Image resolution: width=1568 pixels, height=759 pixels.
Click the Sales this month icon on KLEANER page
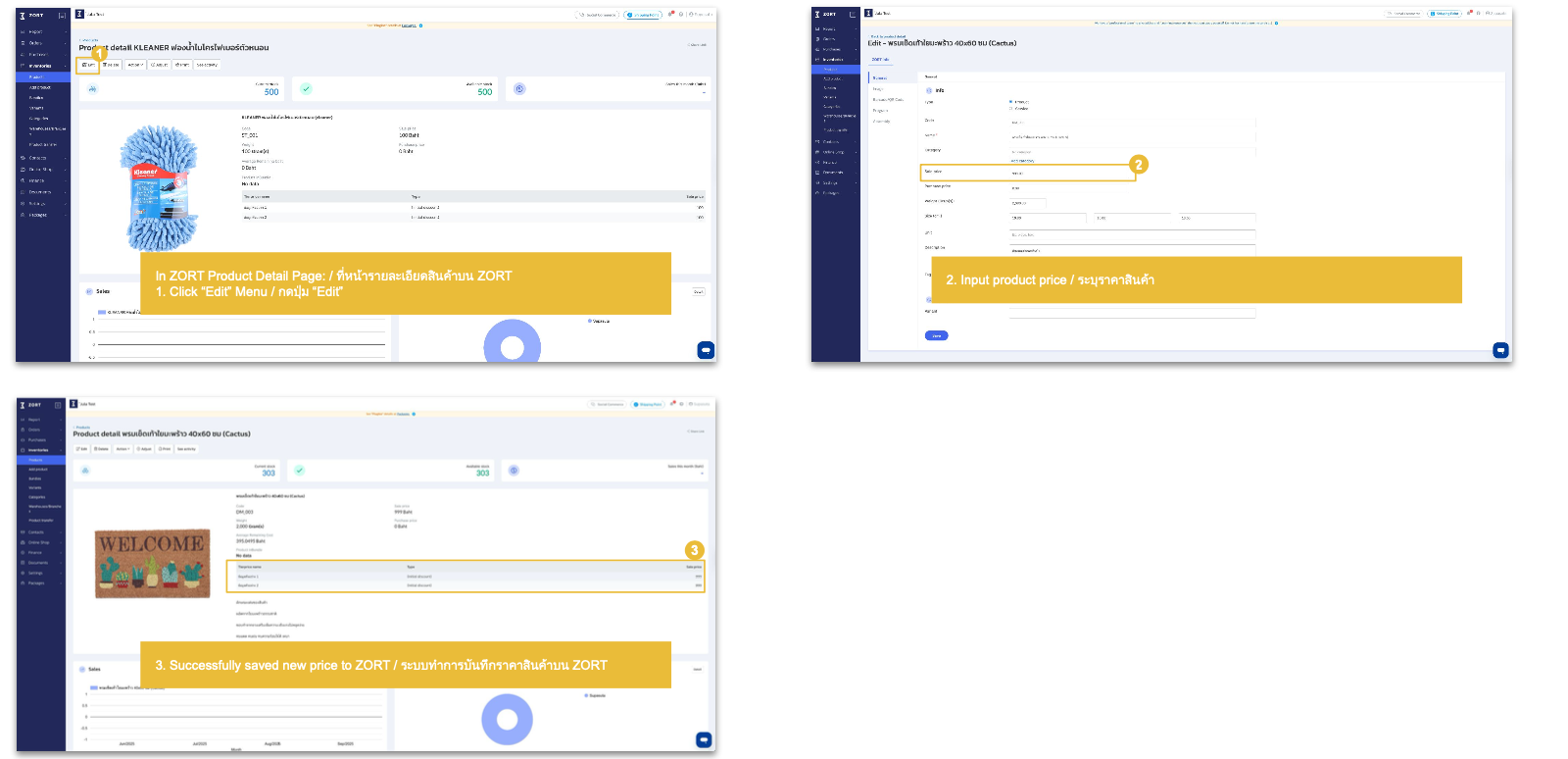tap(519, 89)
